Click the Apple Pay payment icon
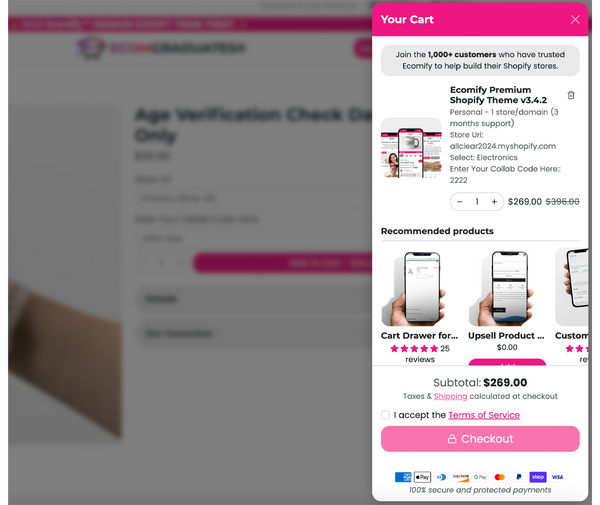 (x=422, y=477)
